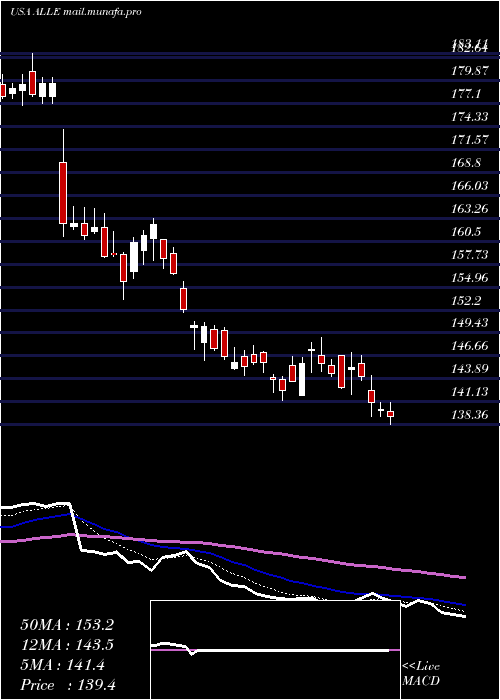Click the '50MA : 153.2' readout
This screenshot has height=700, width=500.
tap(67, 625)
